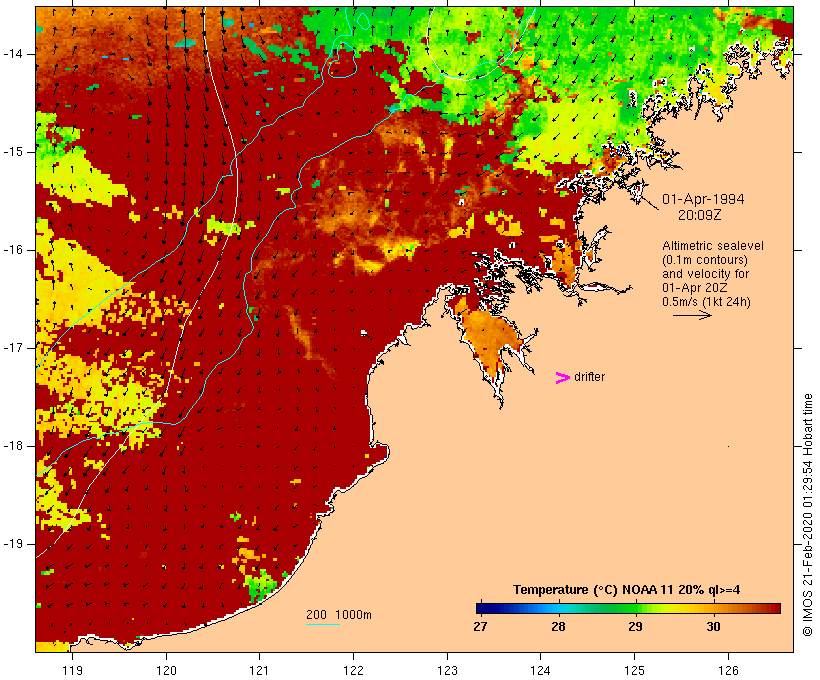Click the 'drifter' legend label

589,377
